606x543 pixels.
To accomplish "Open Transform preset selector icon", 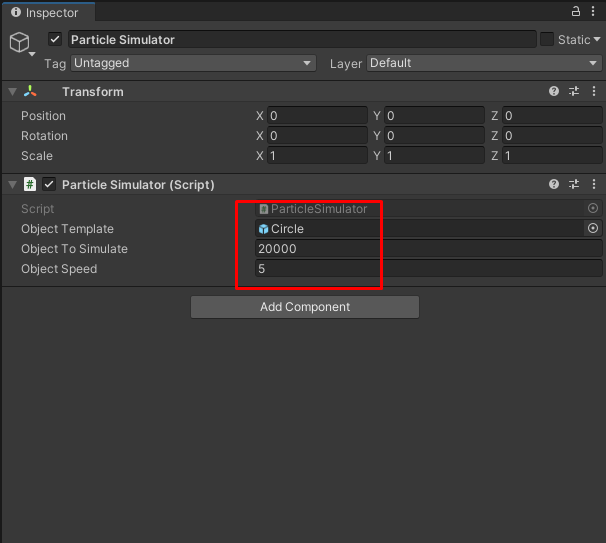I will (574, 91).
